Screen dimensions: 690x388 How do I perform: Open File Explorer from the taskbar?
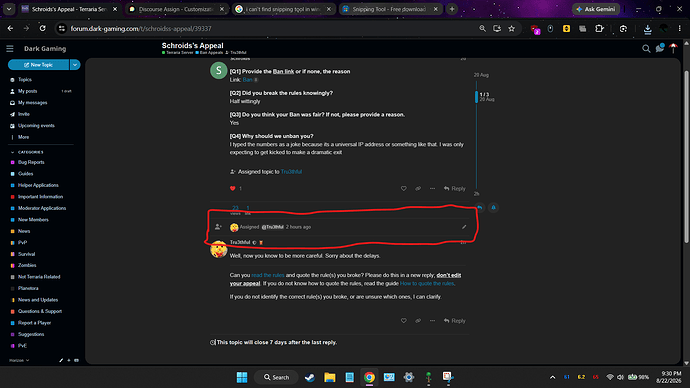tap(330, 377)
